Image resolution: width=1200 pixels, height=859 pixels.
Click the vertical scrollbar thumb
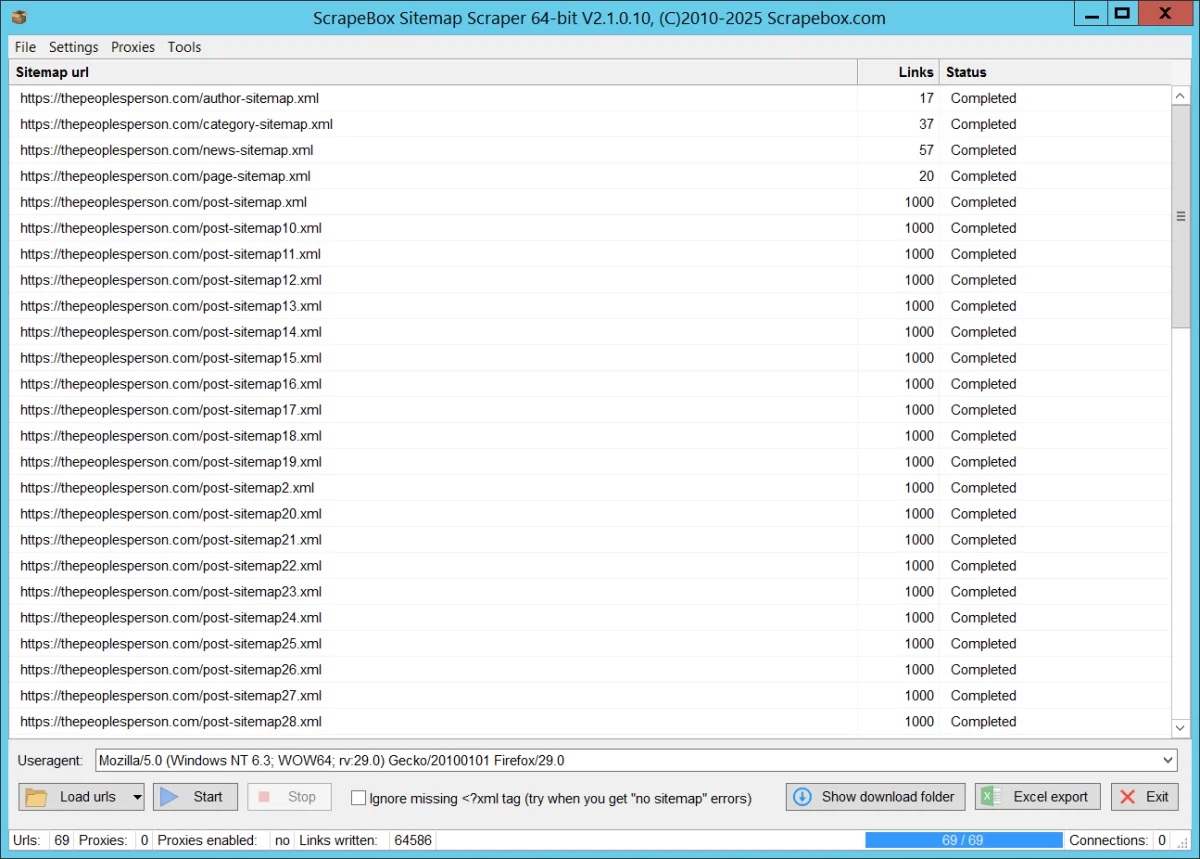tap(1180, 216)
